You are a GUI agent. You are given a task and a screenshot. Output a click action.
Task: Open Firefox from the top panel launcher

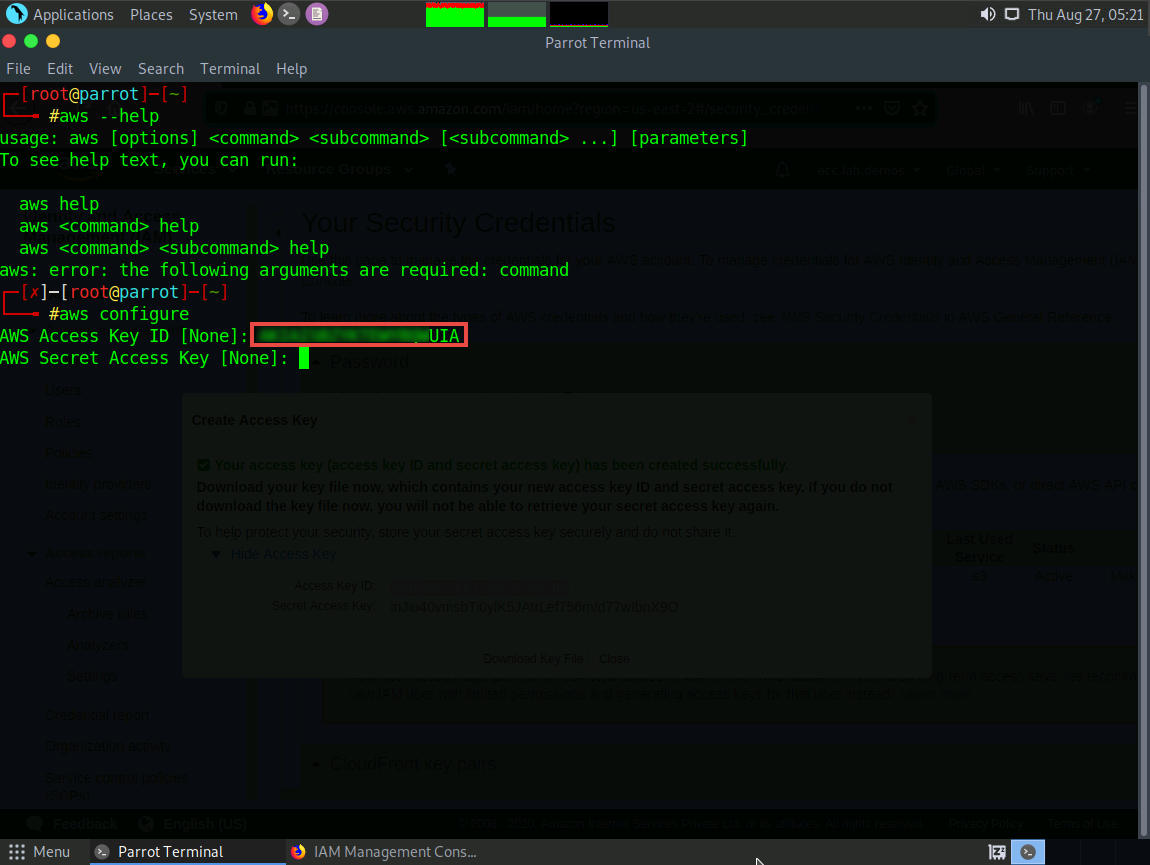(262, 14)
